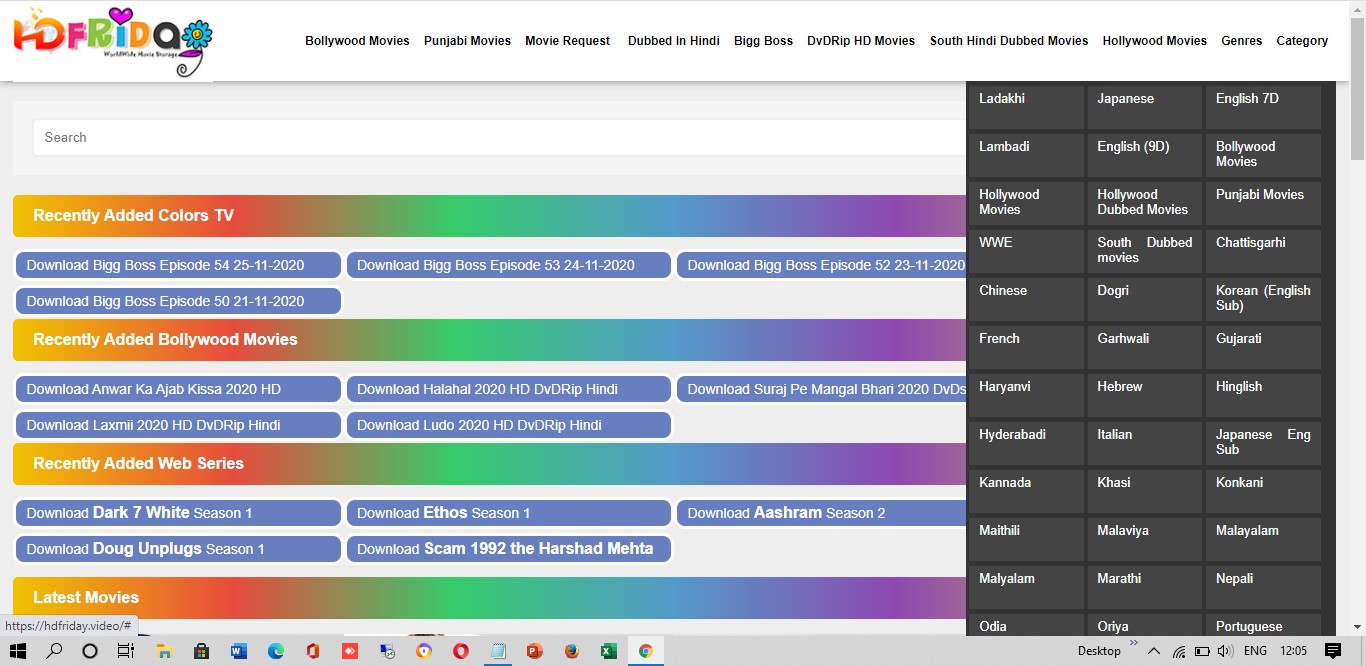
Task: Select Japanese category tile
Action: [x=1144, y=107]
